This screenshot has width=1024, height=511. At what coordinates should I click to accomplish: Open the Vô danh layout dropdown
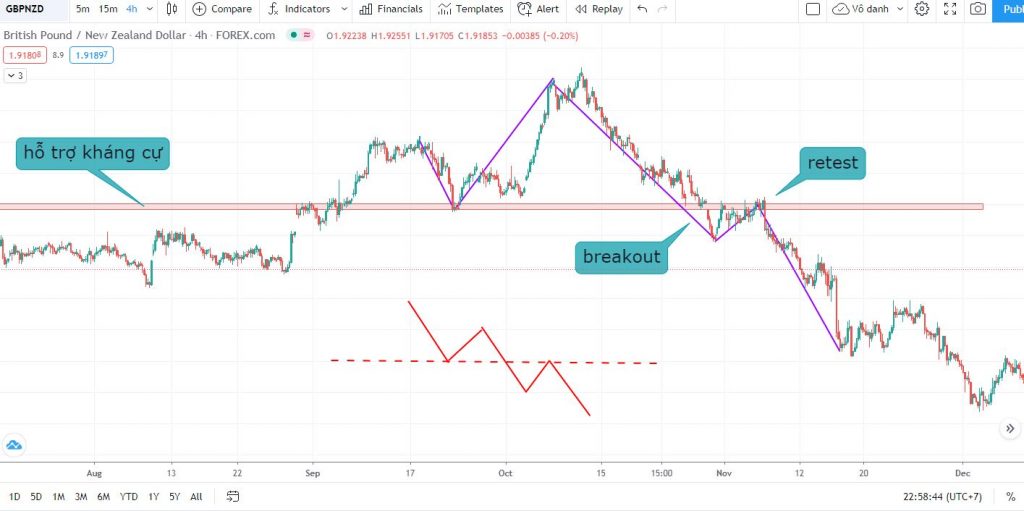point(868,9)
